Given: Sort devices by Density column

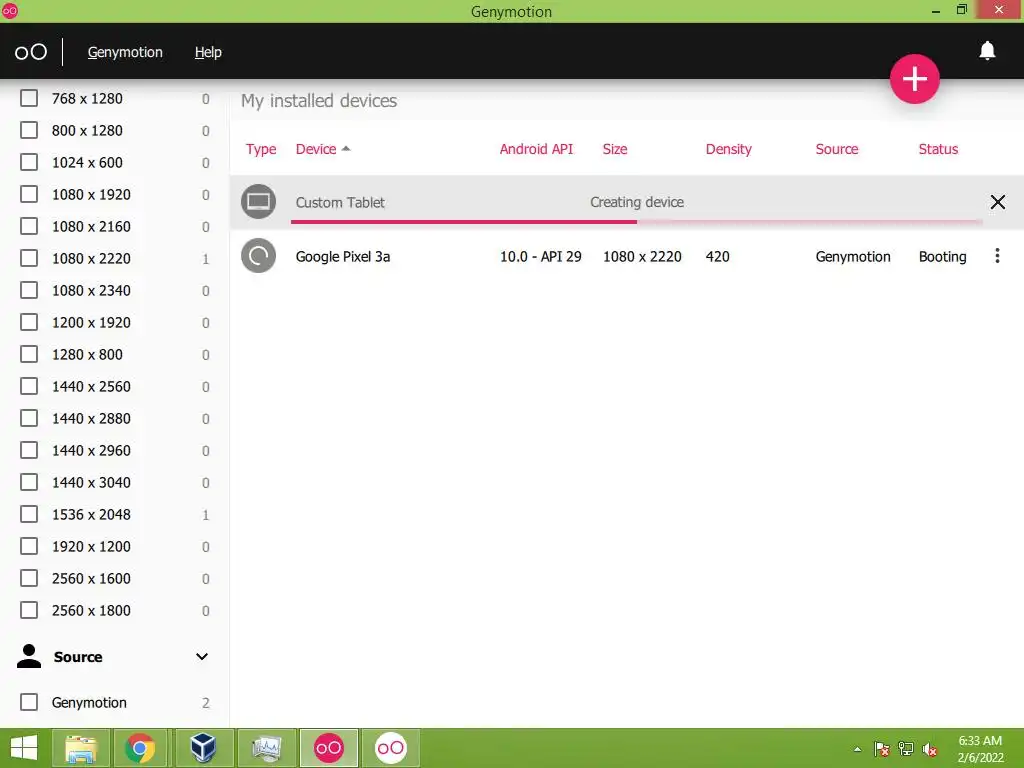Looking at the screenshot, I should pyautogui.click(x=728, y=149).
